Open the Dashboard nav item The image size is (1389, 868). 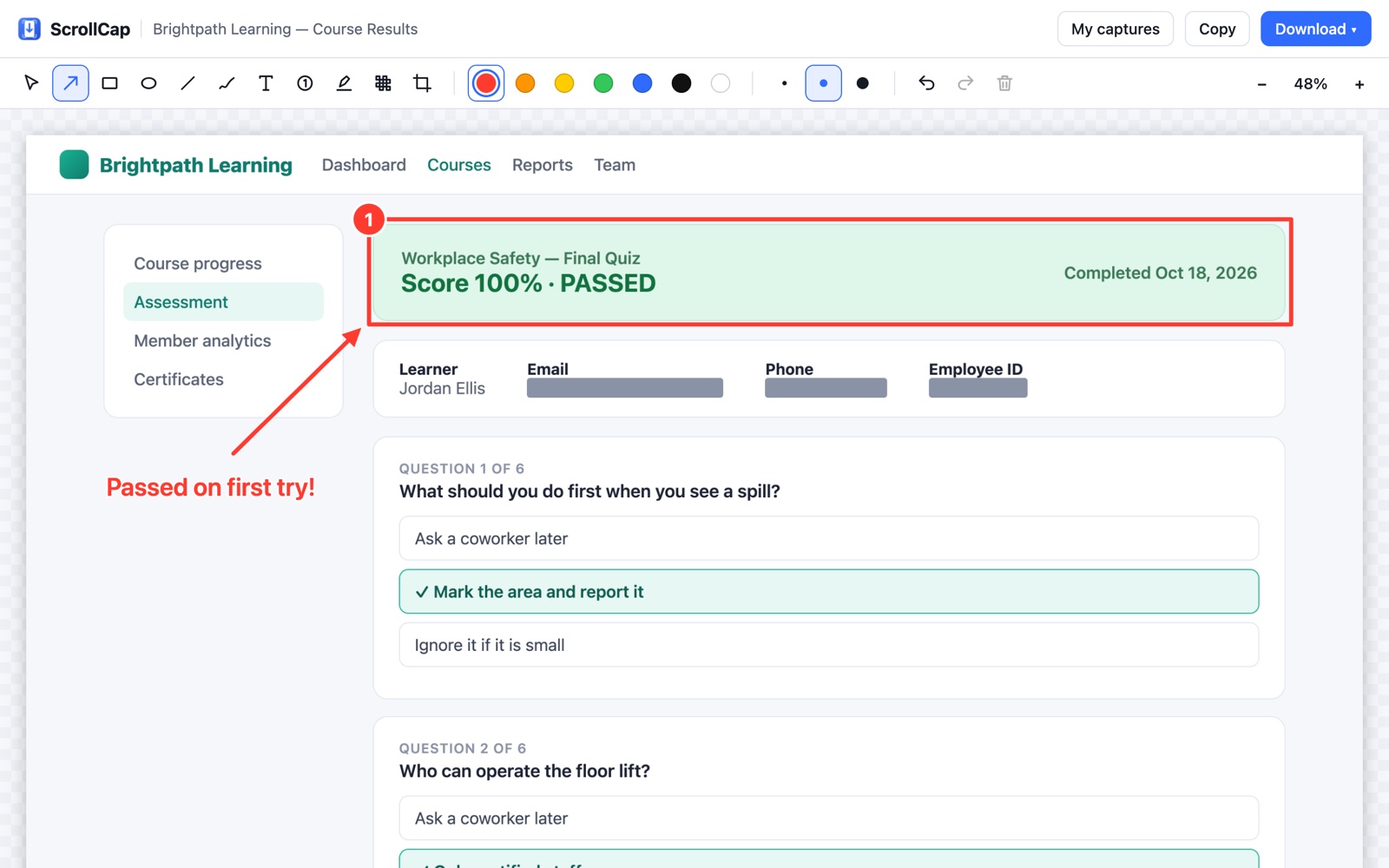point(364,165)
